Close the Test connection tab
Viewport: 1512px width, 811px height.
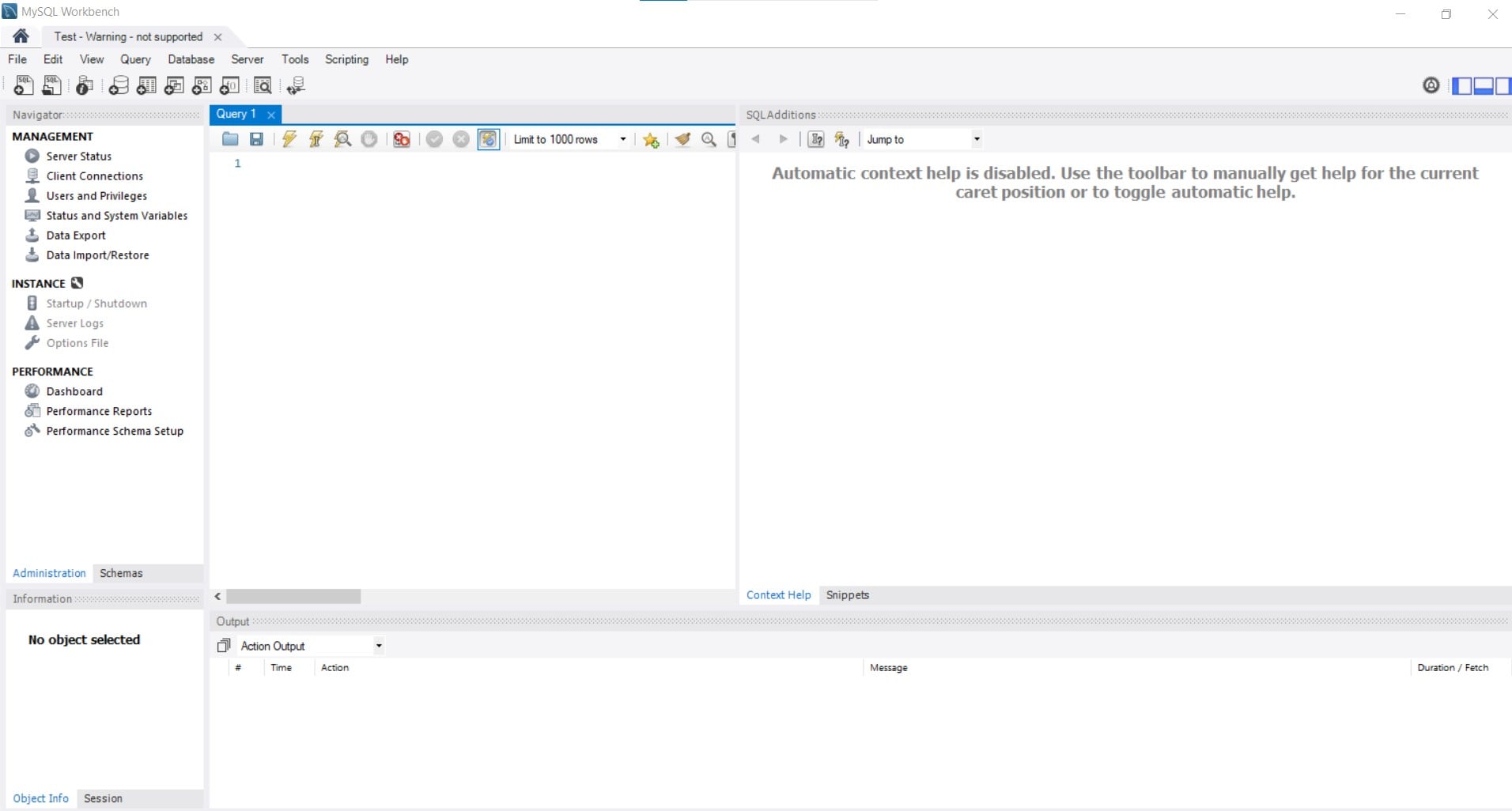(x=217, y=37)
